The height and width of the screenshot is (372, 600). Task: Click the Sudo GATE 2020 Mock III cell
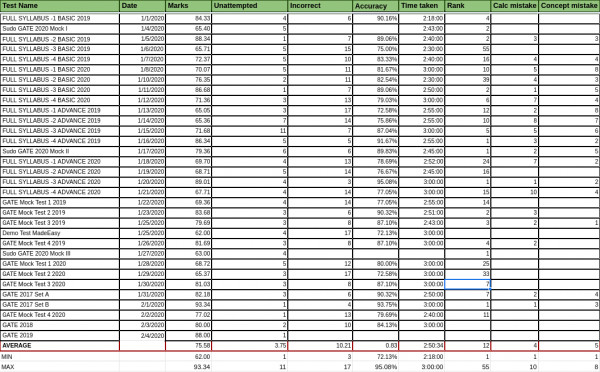[x=60, y=253]
